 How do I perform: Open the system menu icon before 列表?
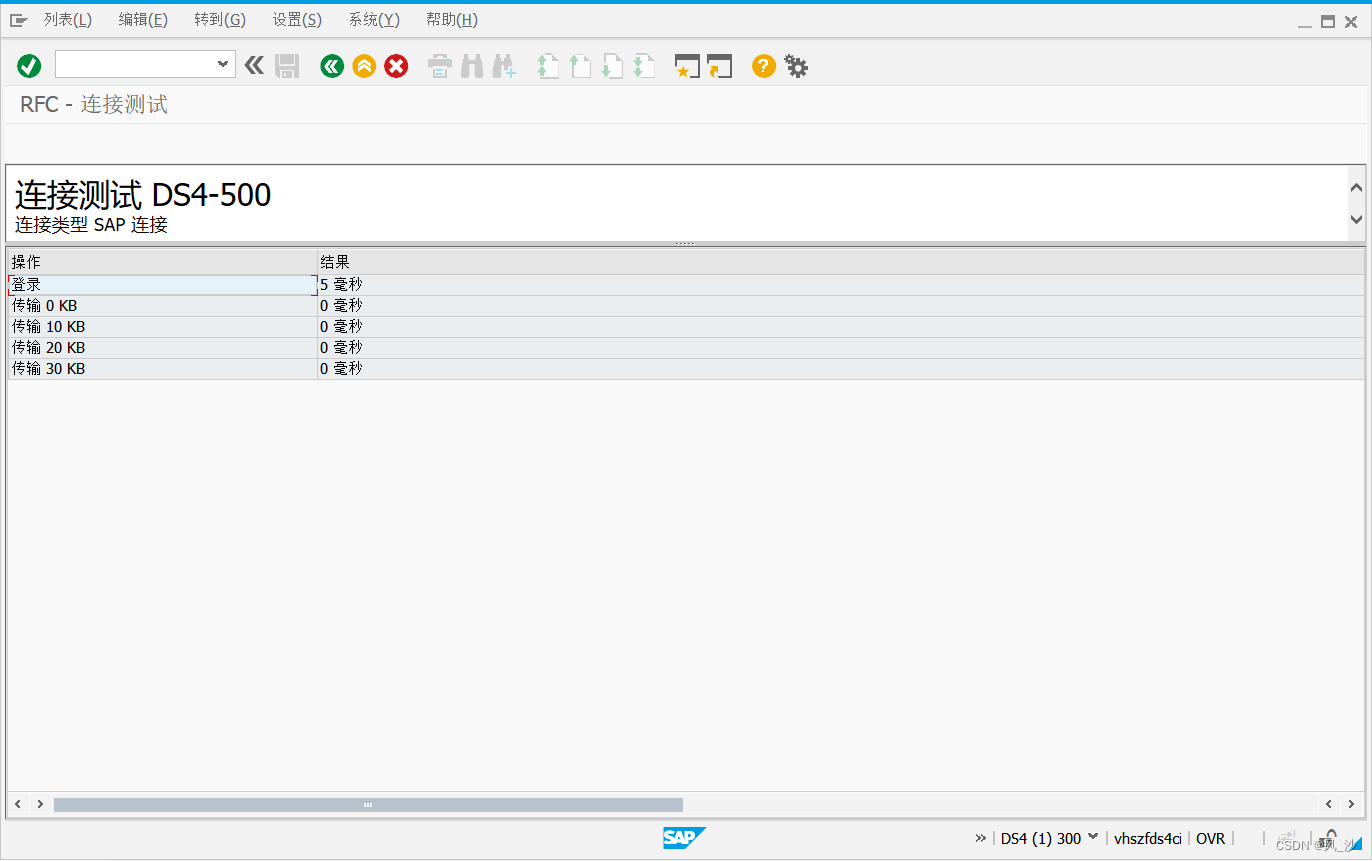point(19,20)
